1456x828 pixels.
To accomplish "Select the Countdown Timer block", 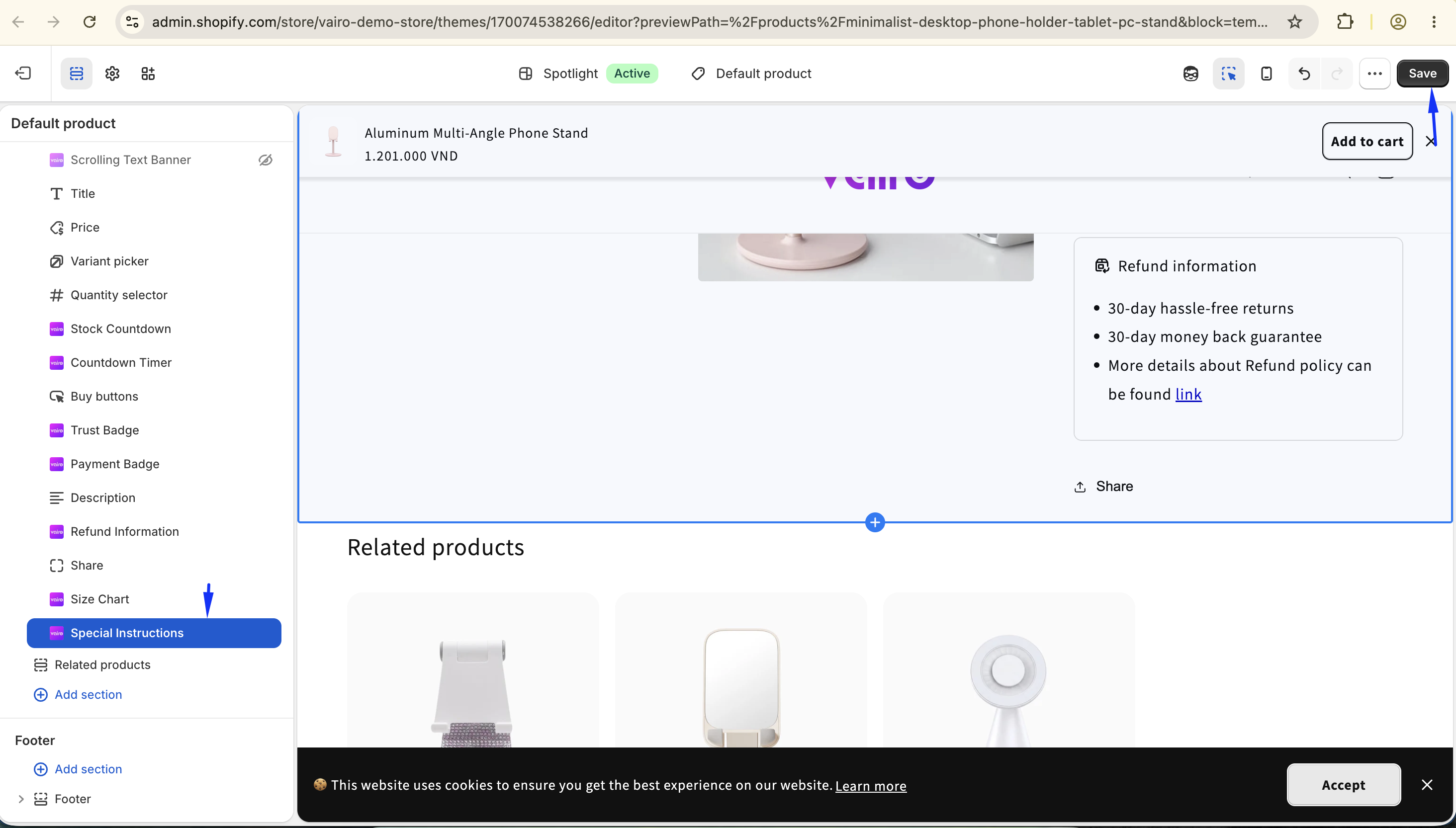I will tap(154, 363).
